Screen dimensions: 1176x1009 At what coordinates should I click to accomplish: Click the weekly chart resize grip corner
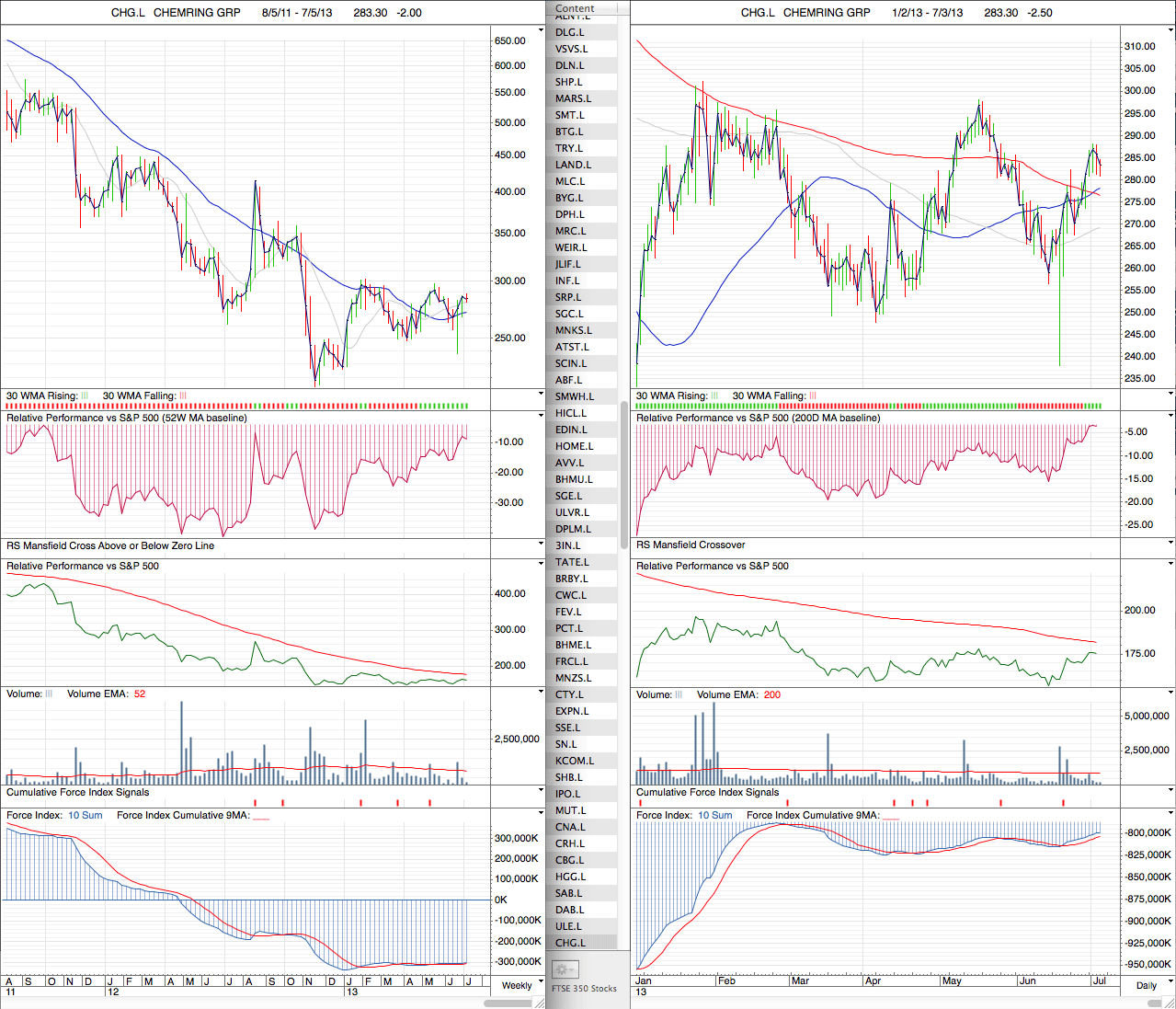point(541,1003)
